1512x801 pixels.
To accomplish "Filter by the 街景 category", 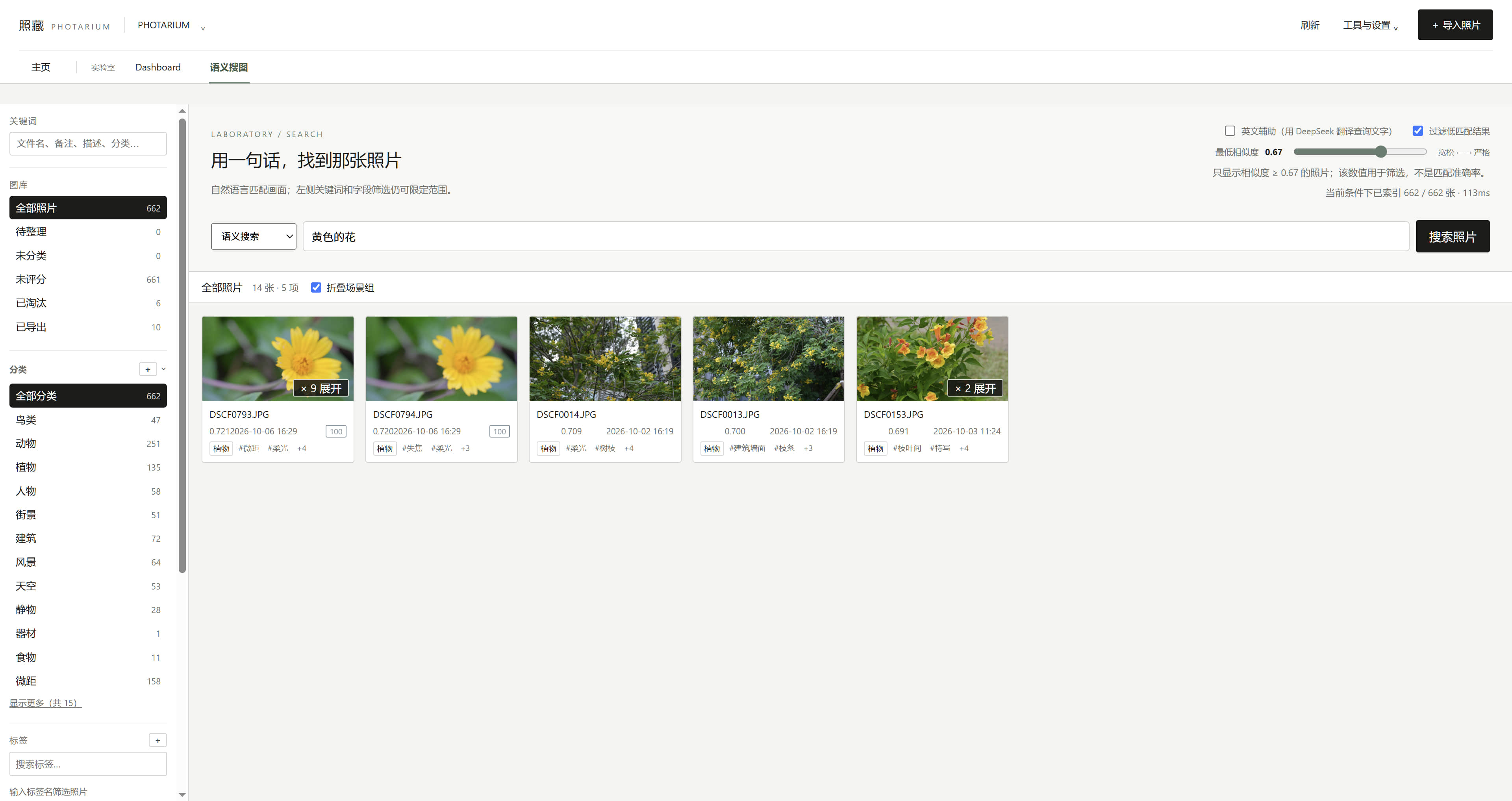I will click(x=88, y=514).
